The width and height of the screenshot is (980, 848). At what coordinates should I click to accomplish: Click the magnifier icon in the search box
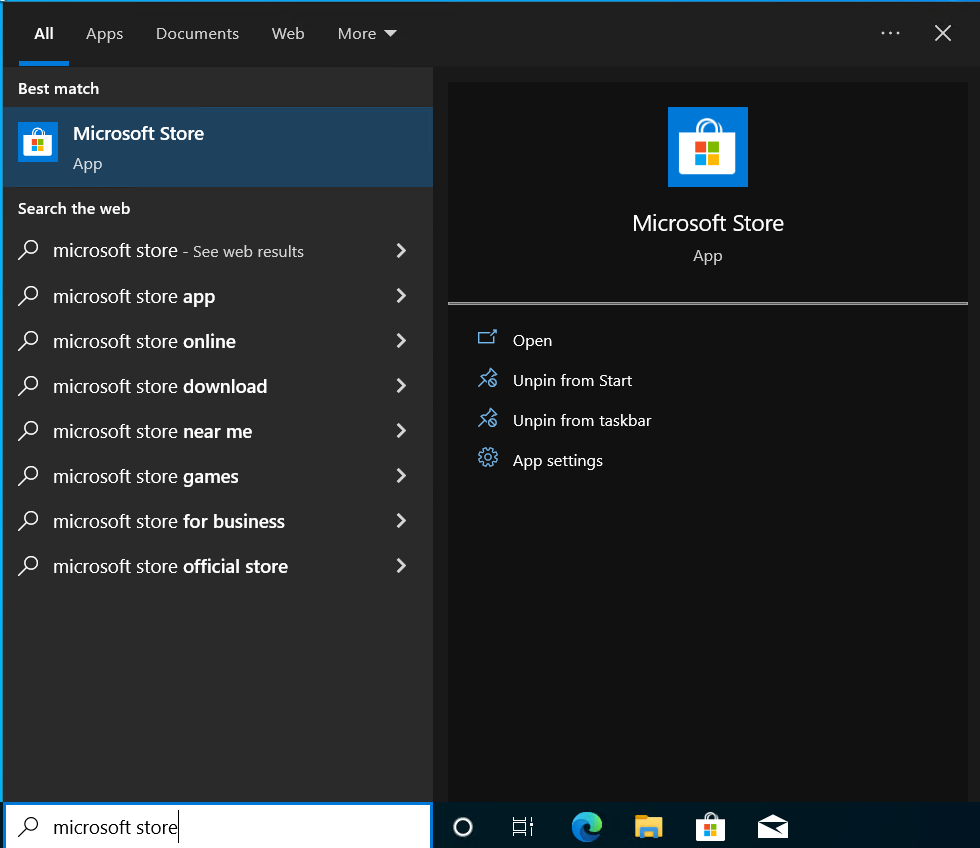pos(29,827)
